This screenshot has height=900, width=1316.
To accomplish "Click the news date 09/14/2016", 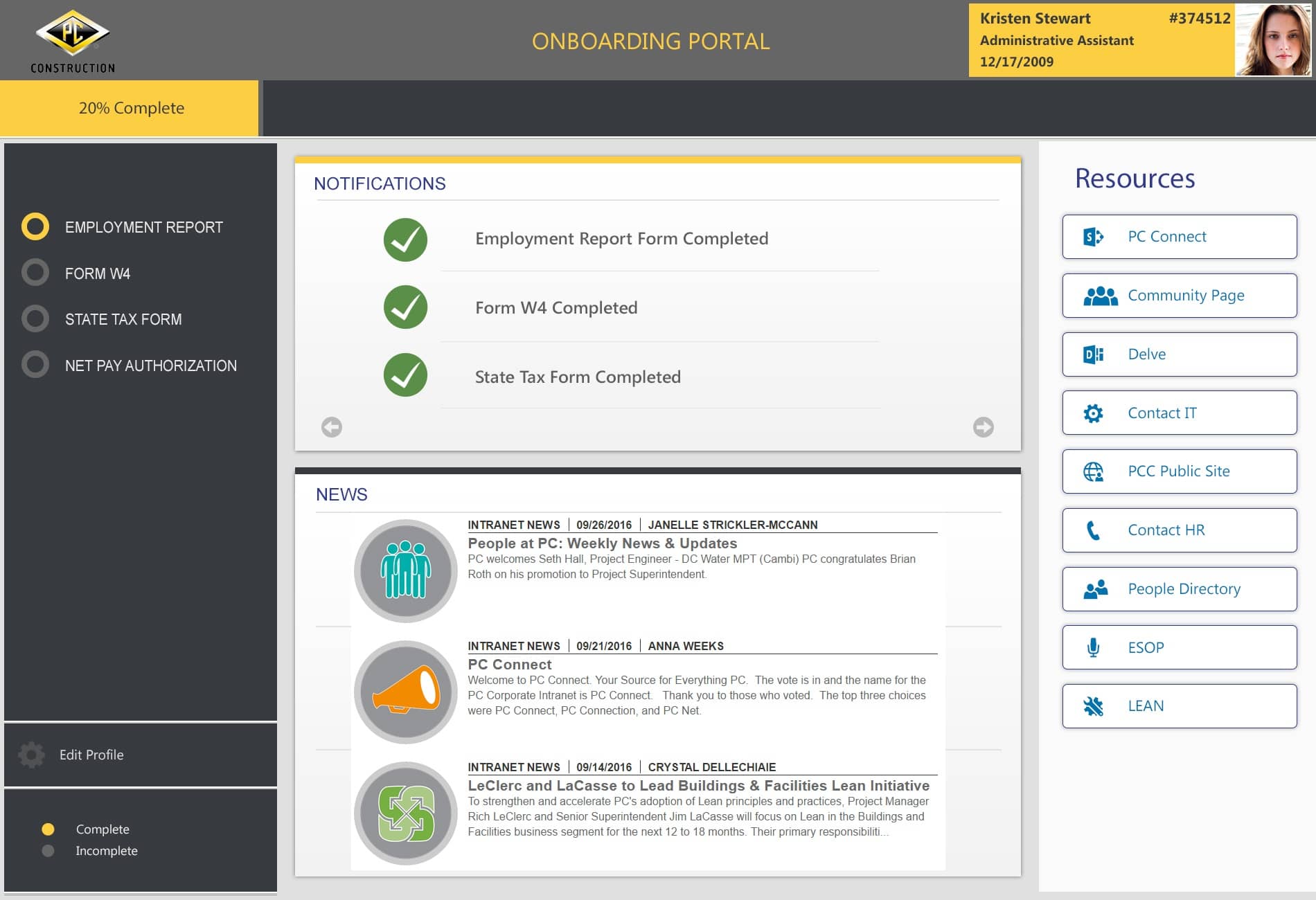I will pyautogui.click(x=604, y=767).
